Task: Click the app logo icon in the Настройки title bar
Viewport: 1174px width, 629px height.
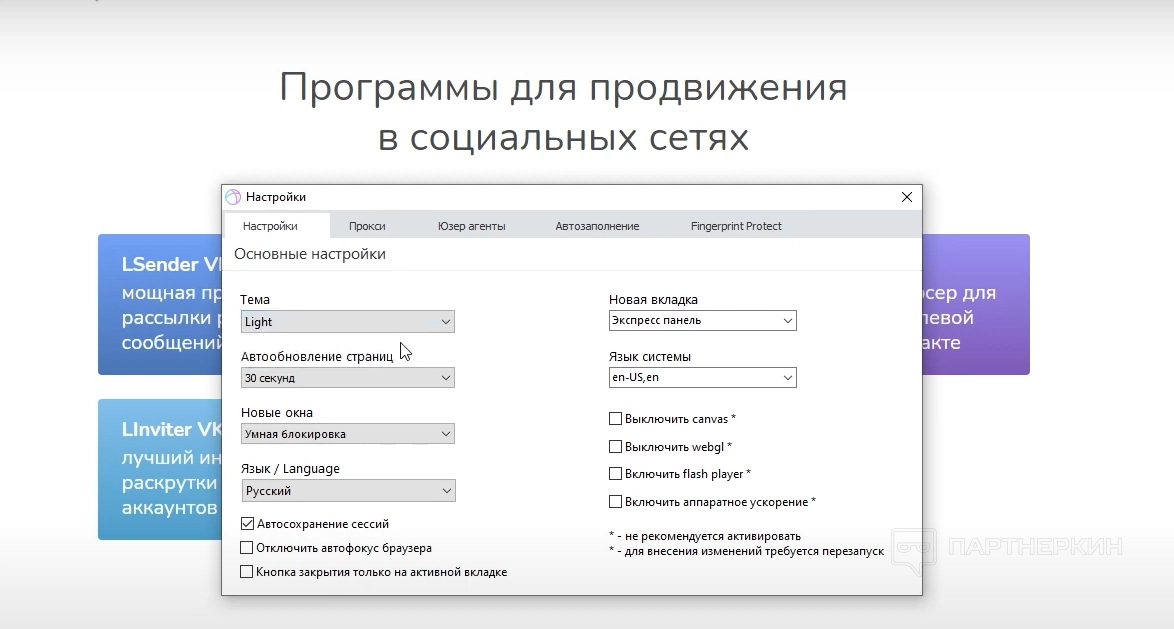Action: [x=233, y=197]
